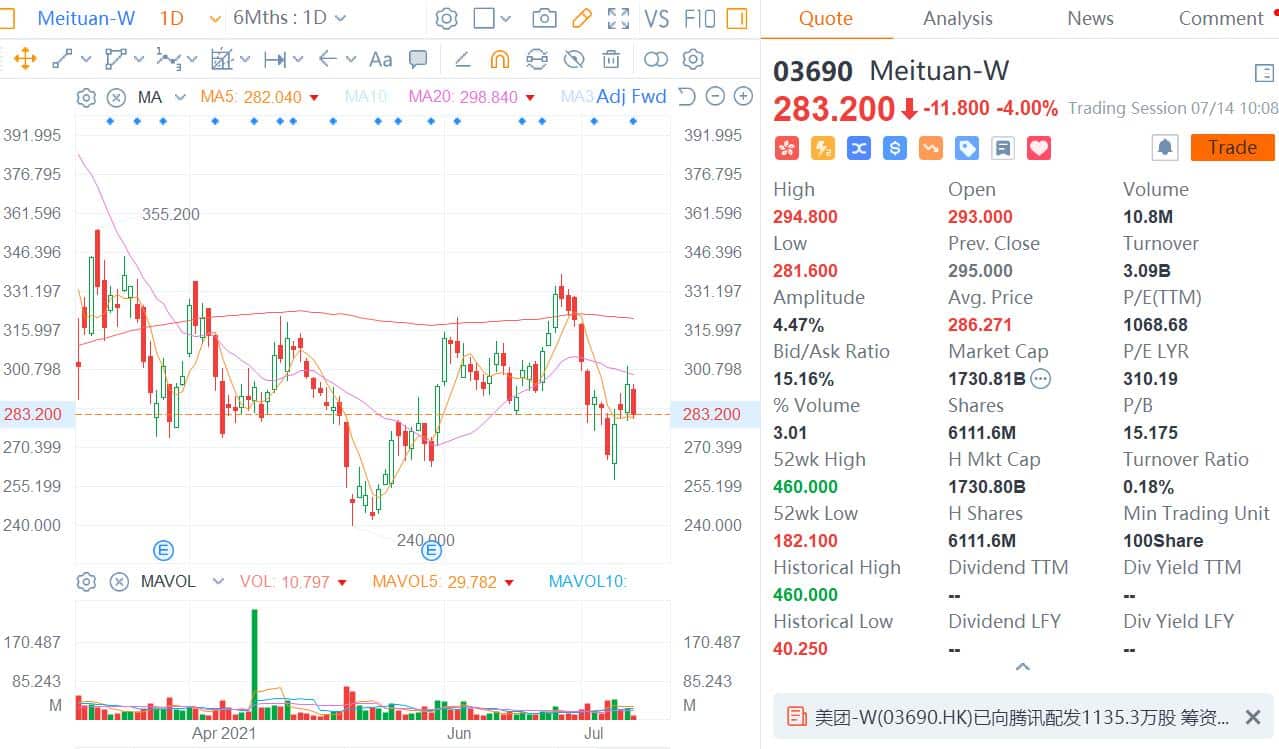Select the wave pattern drawing tool
1279x749 pixels.
[x=169, y=60]
